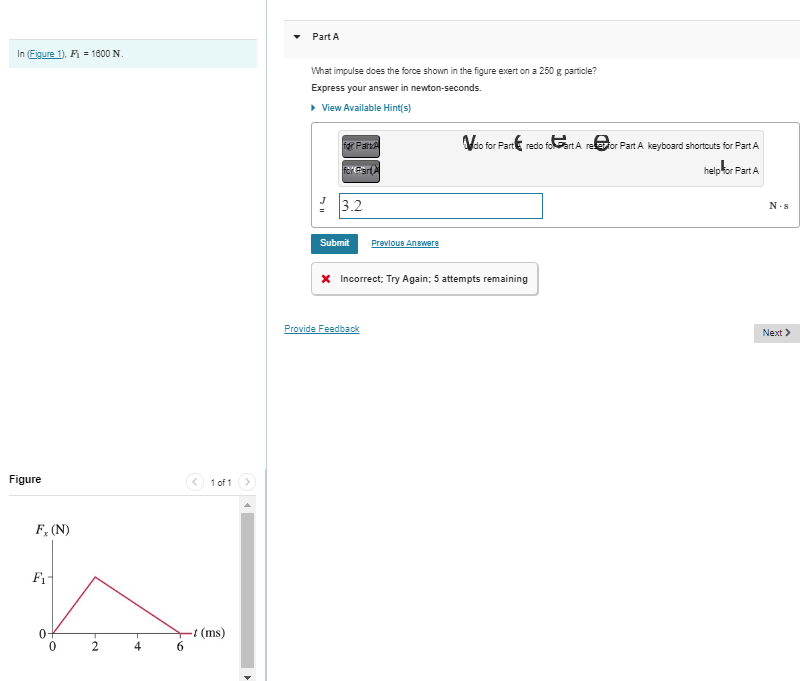Click the previous figure arrow
806x681 pixels.
pos(195,481)
